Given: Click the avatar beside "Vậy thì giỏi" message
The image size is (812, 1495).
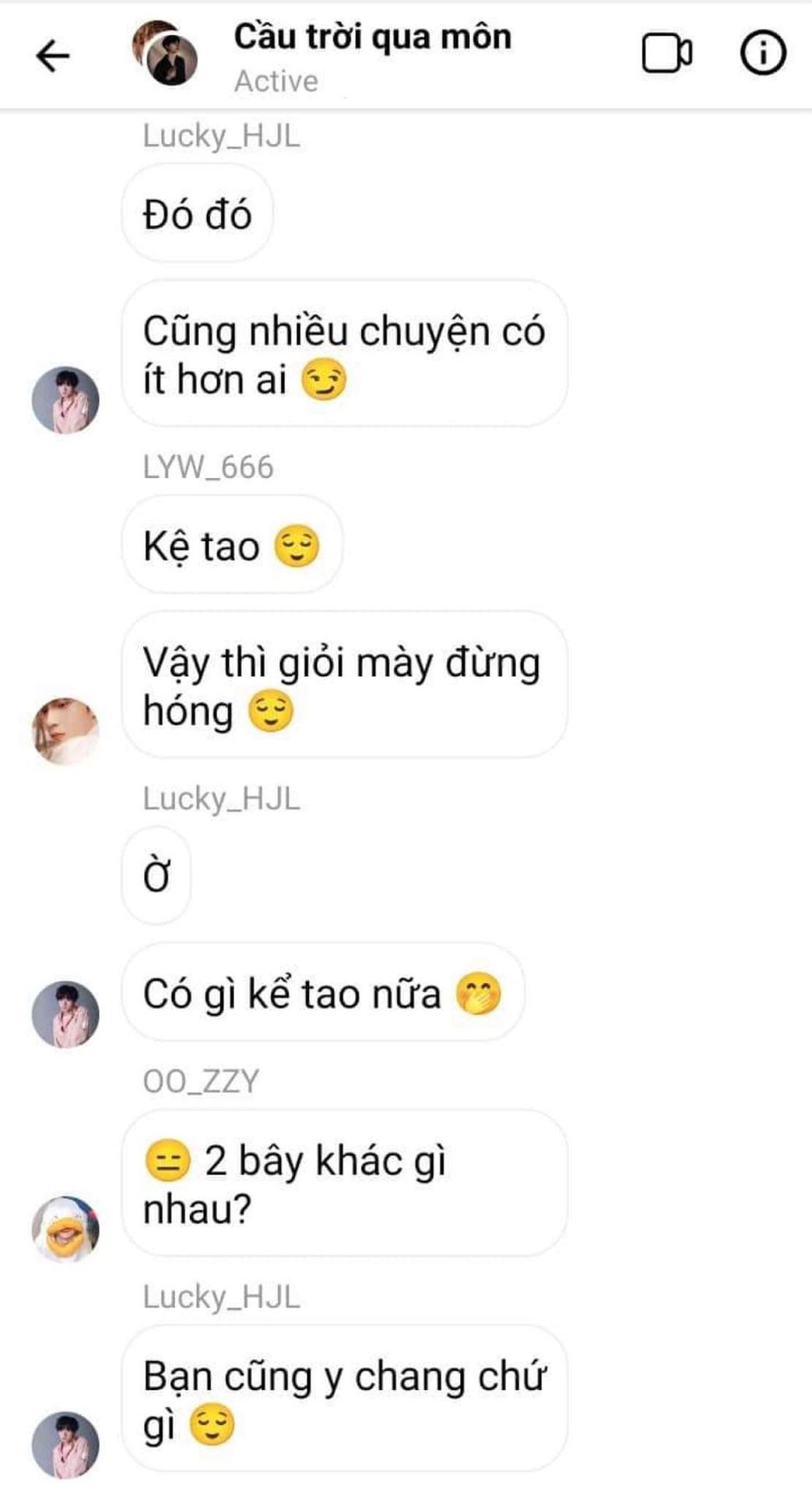Looking at the screenshot, I should (65, 731).
